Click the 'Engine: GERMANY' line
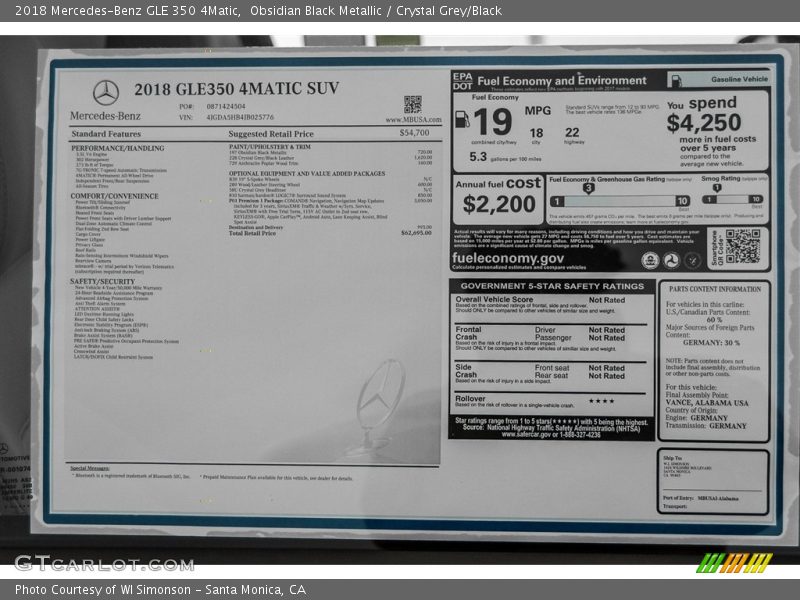 pyautogui.click(x=696, y=418)
